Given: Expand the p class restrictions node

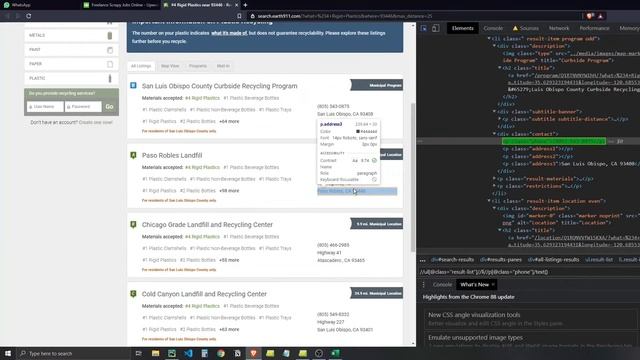Looking at the screenshot, I should point(494,186).
